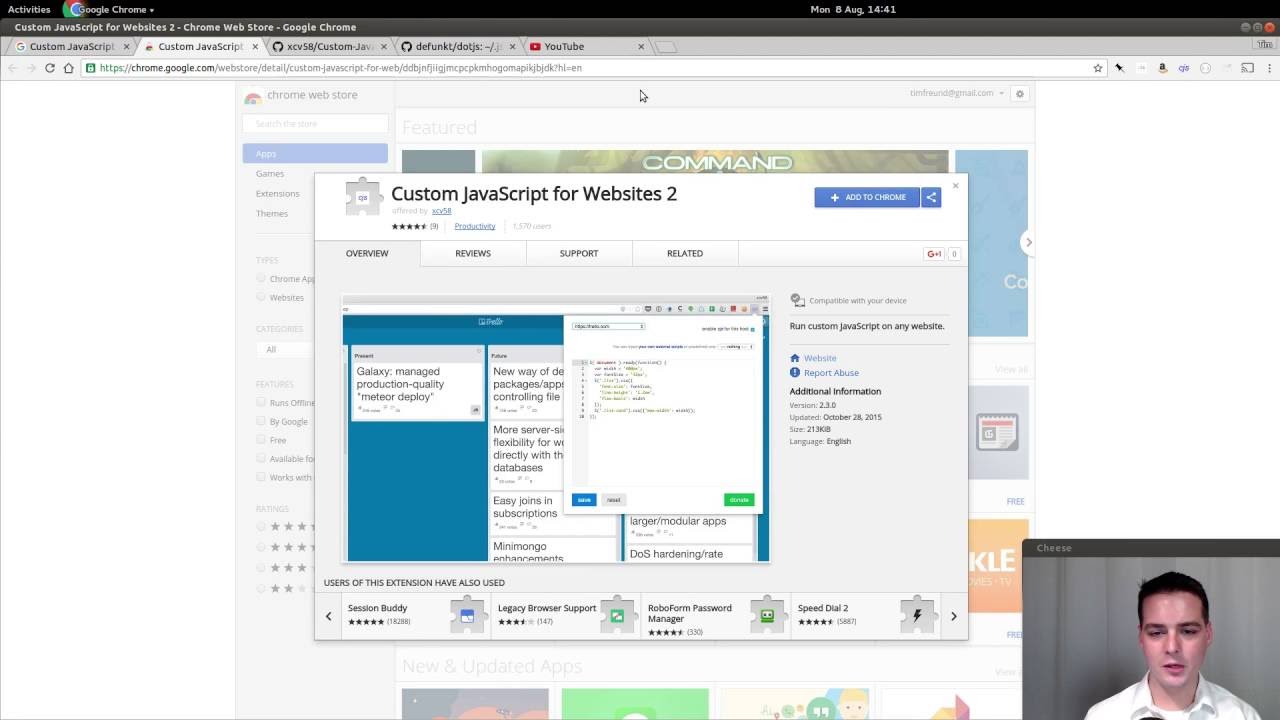The image size is (1280, 720).
Task: Click Add to Chrome button
Action: (x=867, y=197)
